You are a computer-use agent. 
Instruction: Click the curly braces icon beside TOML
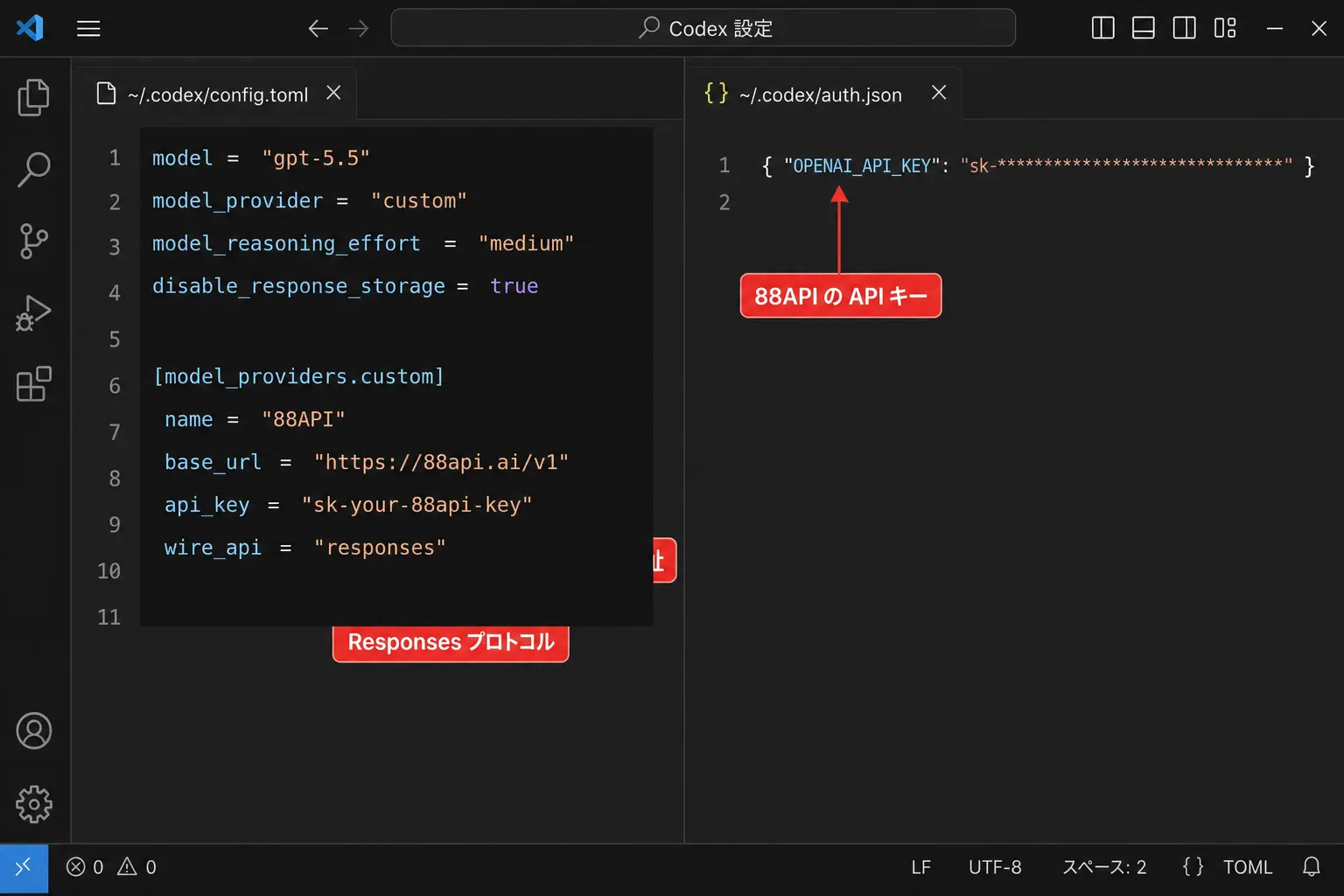(1193, 867)
